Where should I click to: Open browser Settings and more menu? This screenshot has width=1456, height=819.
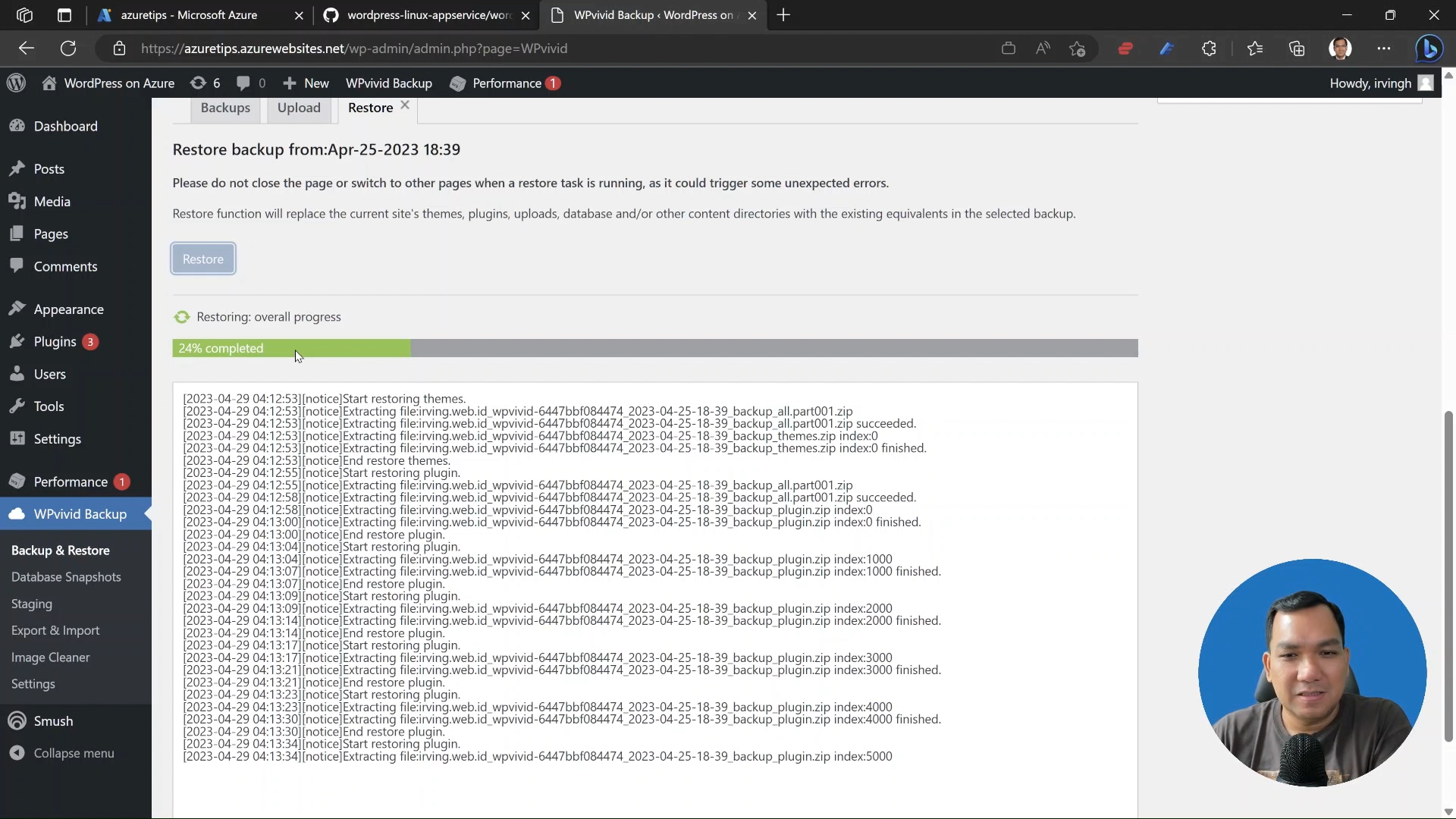(1384, 49)
